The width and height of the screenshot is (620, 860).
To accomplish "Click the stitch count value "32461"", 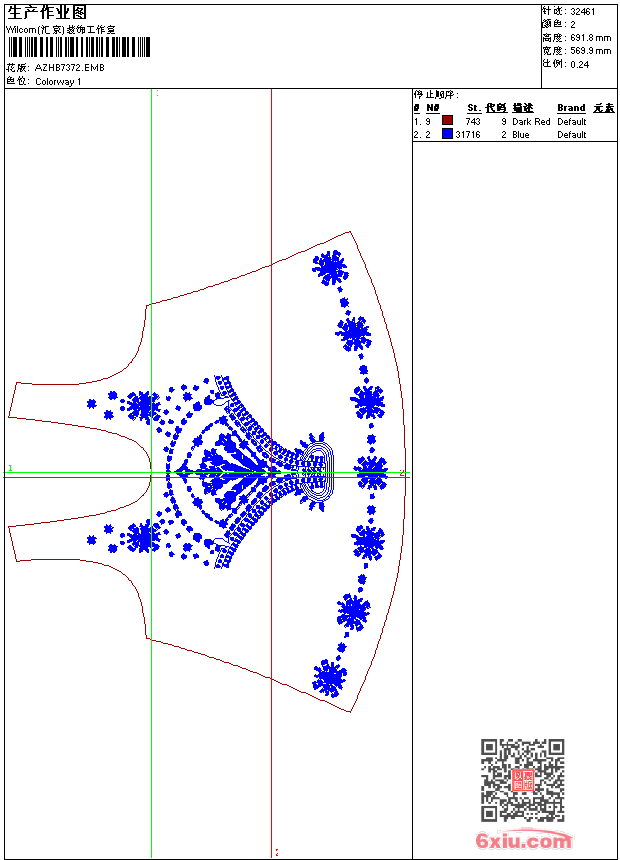I will [582, 12].
